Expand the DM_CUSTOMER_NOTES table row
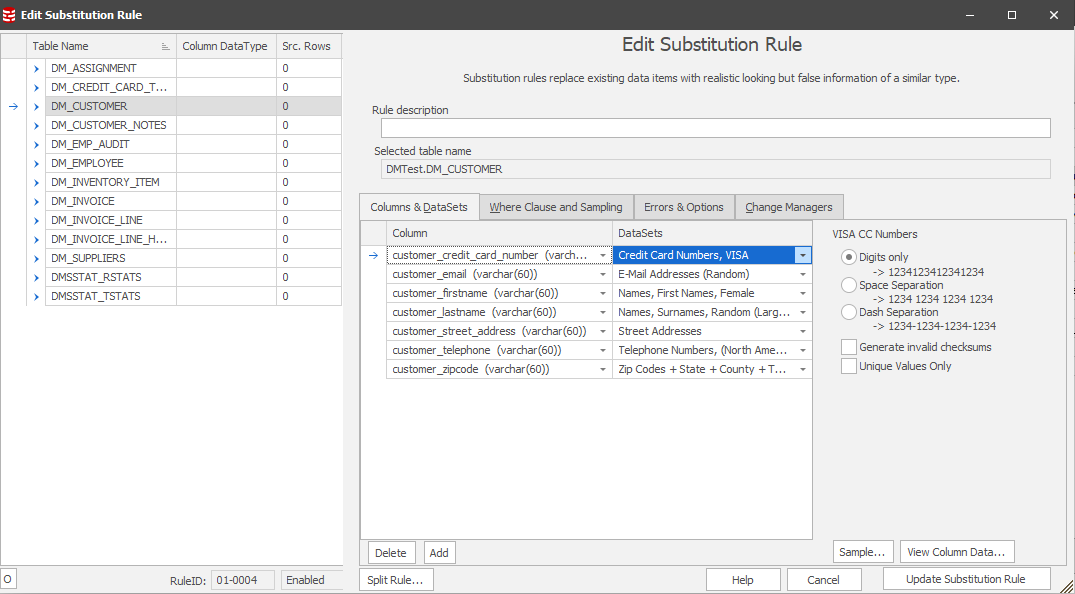 [37, 125]
